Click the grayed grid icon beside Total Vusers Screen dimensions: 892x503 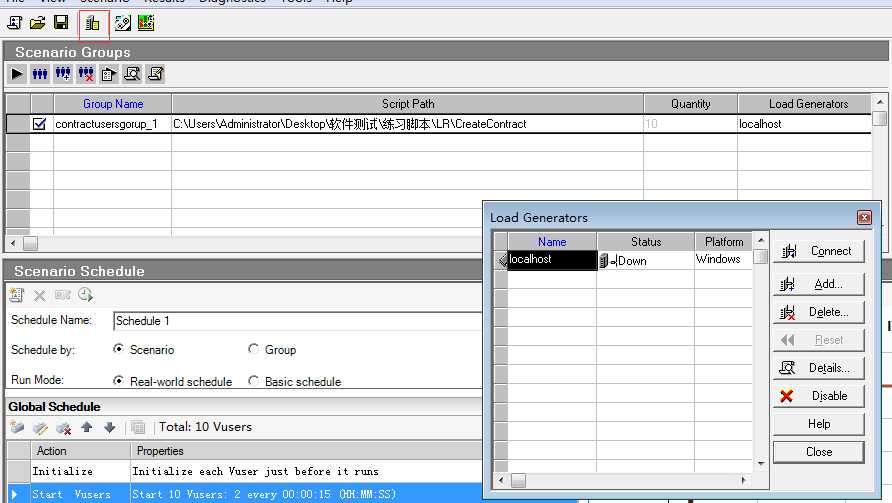coord(138,427)
